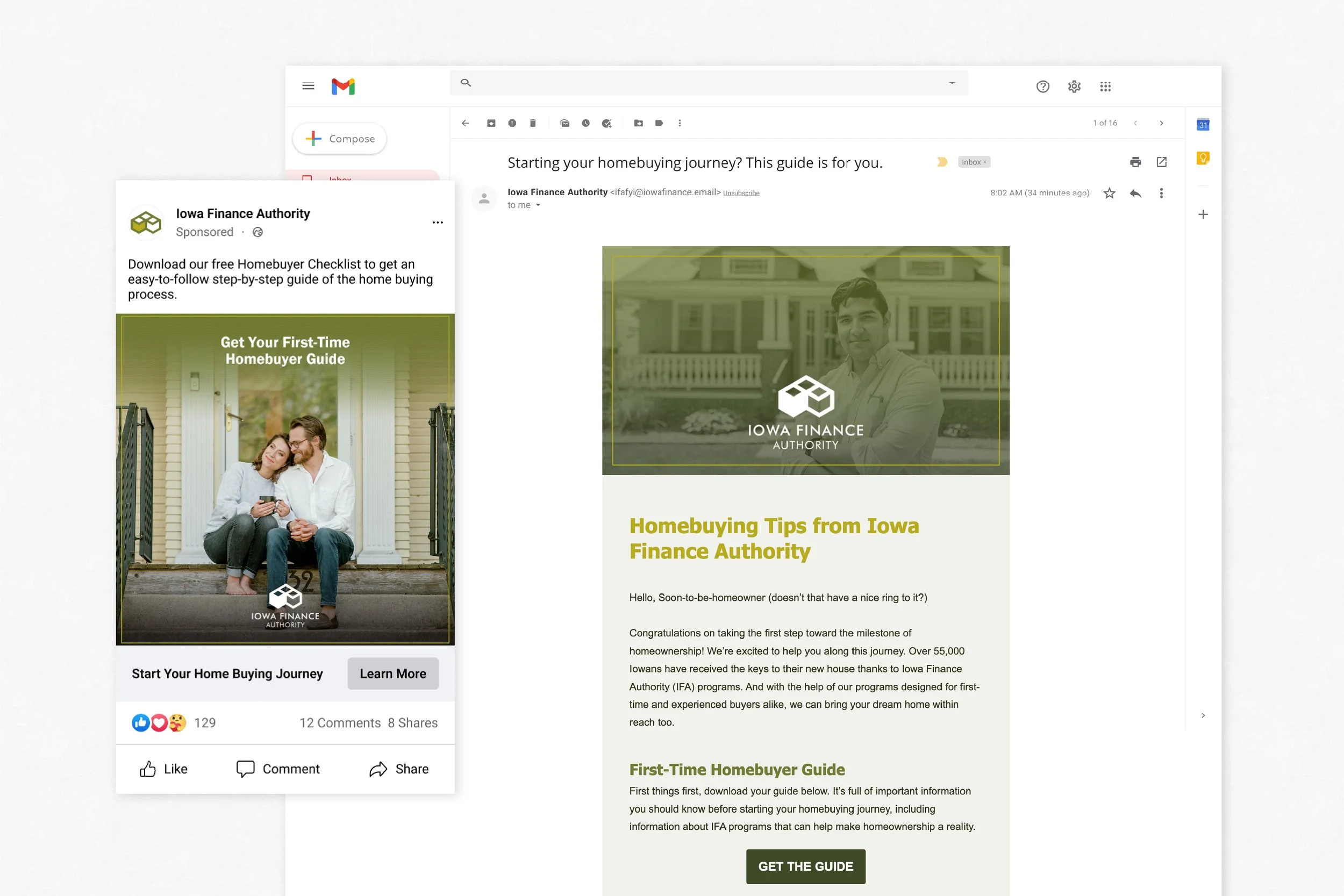Click sender avatar in email header

tap(484, 198)
